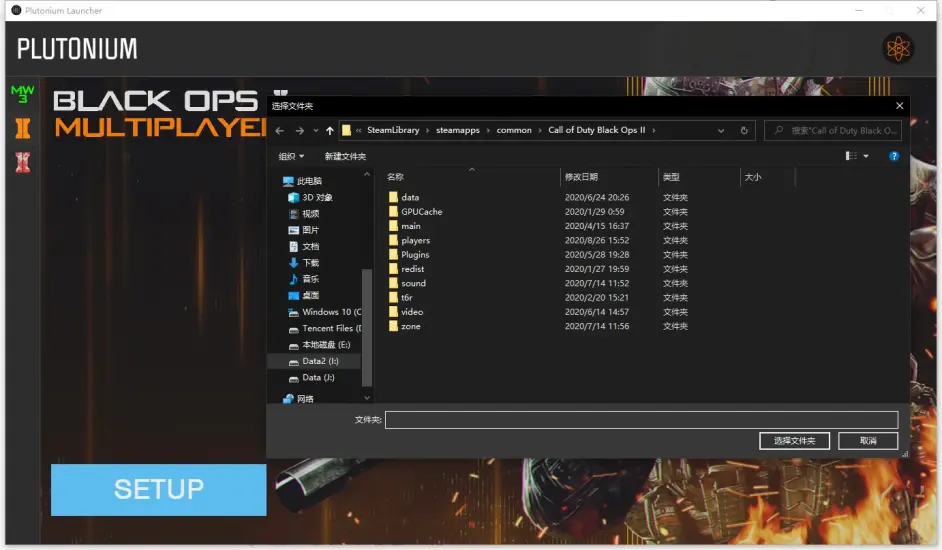
Task: Click folder icon in address bar
Action: coord(346,130)
